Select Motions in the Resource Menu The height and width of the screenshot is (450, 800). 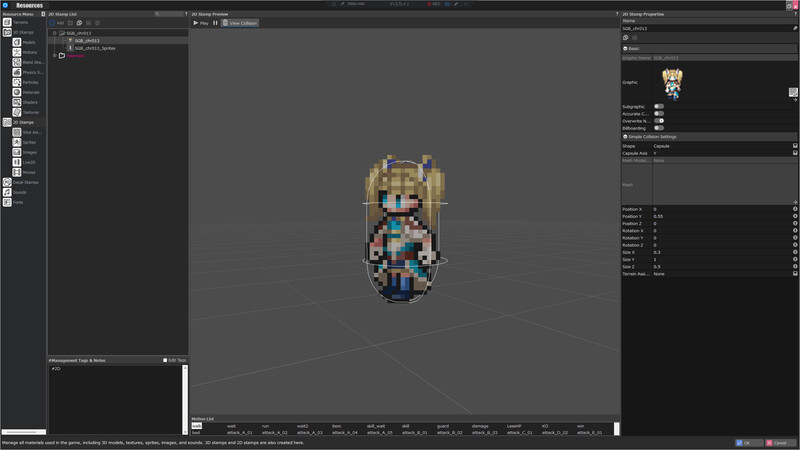25,52
